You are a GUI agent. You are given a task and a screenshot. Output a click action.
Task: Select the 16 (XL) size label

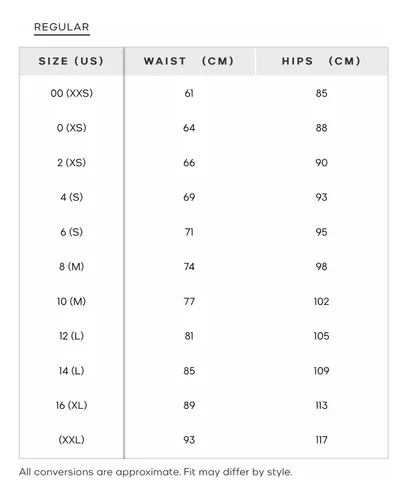pos(71,405)
